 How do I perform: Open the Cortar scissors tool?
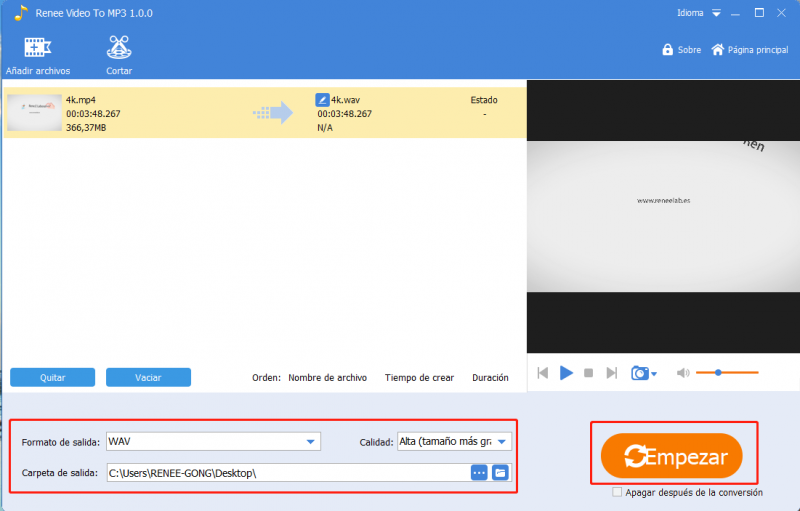[119, 47]
